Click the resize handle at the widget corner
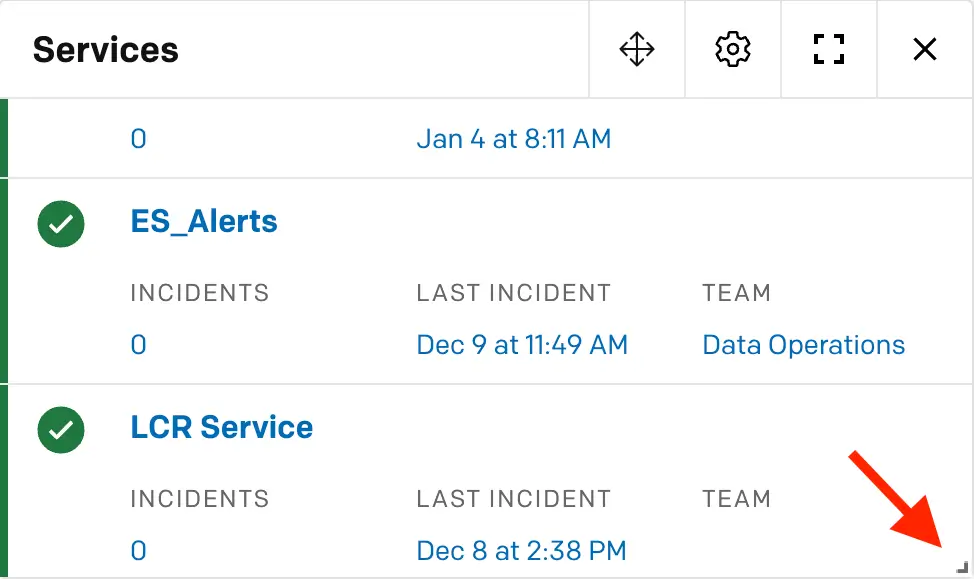 click(962, 567)
